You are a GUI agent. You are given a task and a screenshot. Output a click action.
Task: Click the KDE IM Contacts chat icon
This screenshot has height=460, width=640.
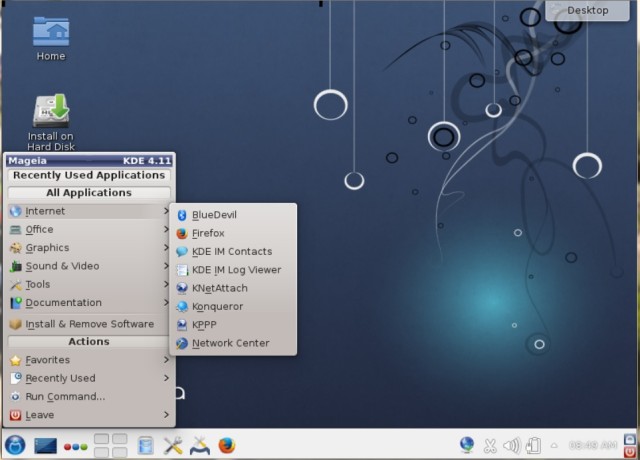pyautogui.click(x=182, y=252)
